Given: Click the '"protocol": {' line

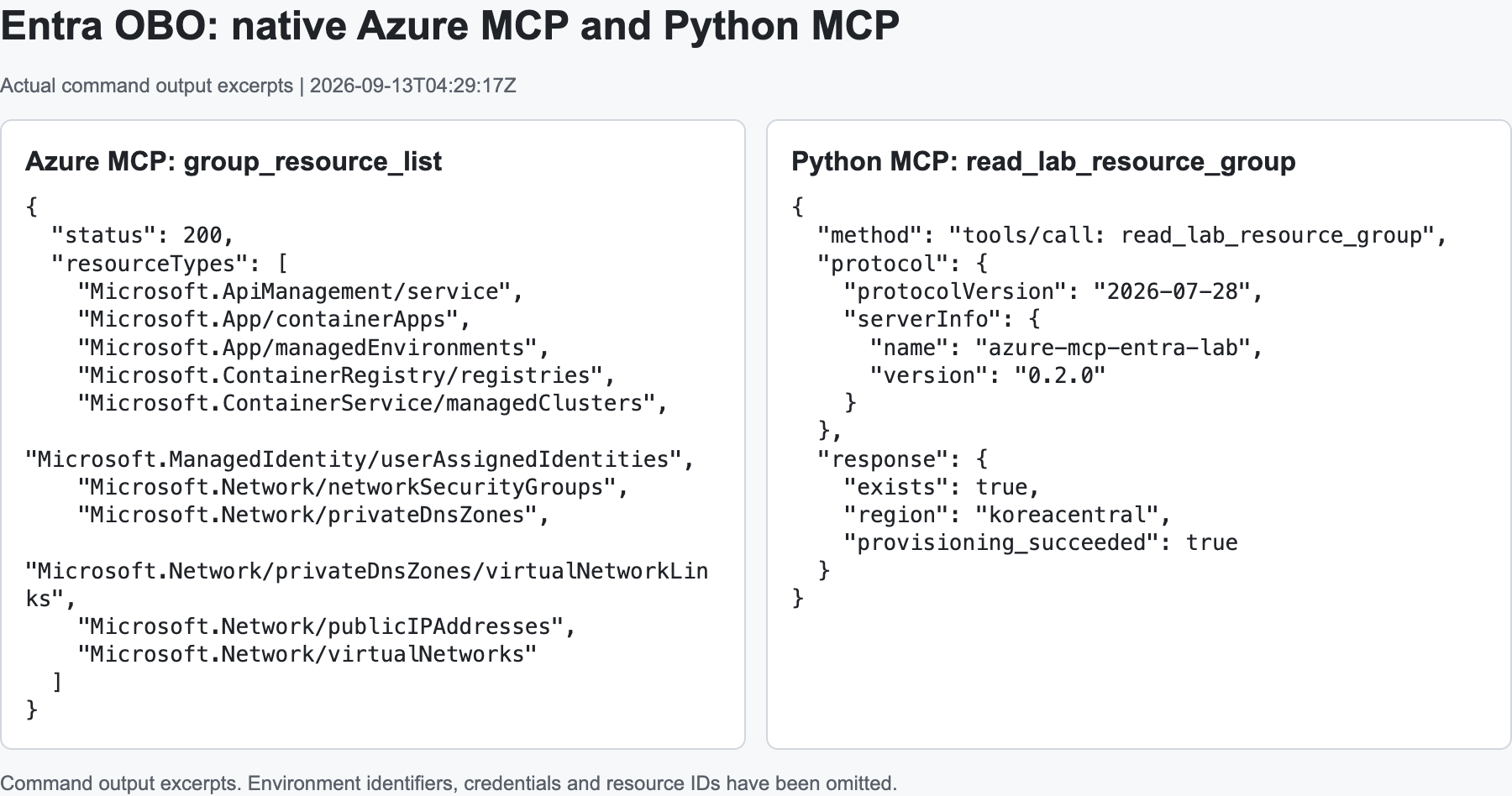Looking at the screenshot, I should 903,264.
